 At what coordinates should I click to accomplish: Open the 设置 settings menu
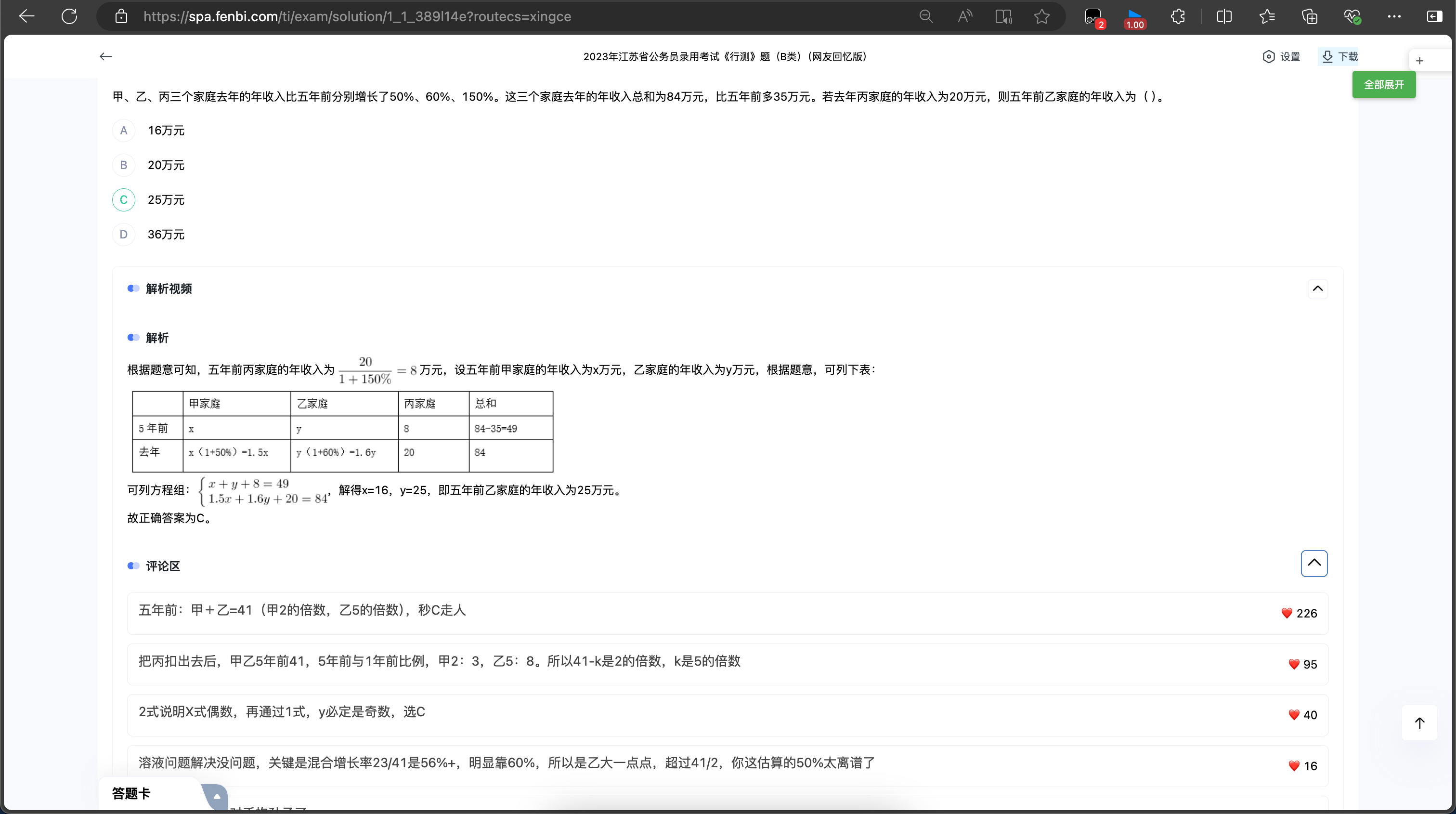pyautogui.click(x=1281, y=56)
